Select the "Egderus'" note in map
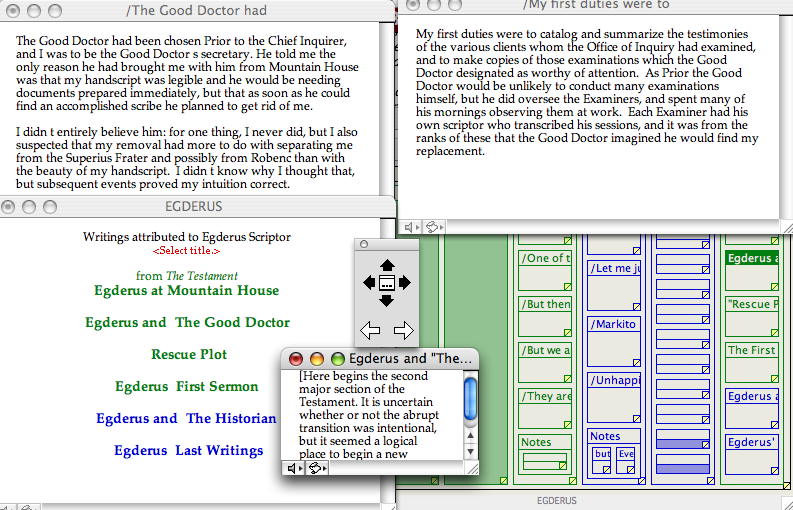 (x=752, y=454)
